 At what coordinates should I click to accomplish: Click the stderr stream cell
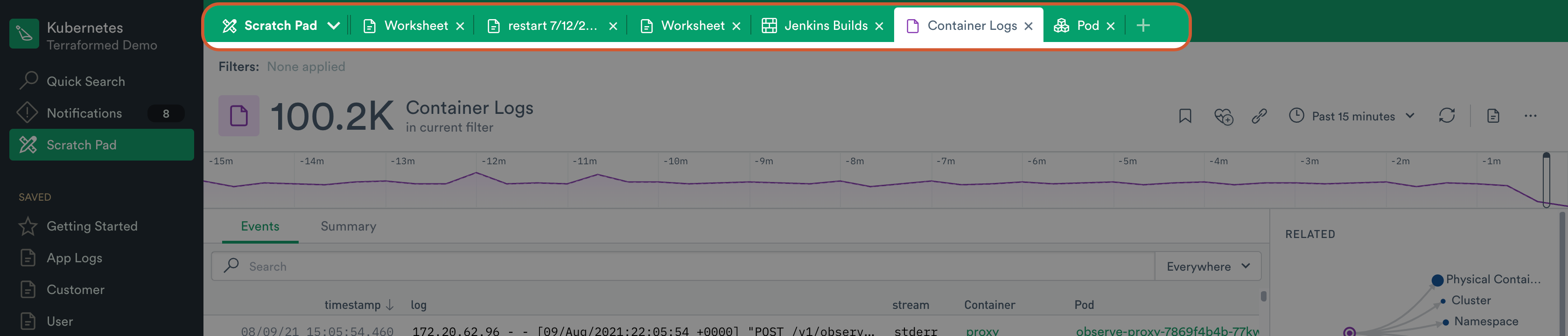(x=916, y=331)
